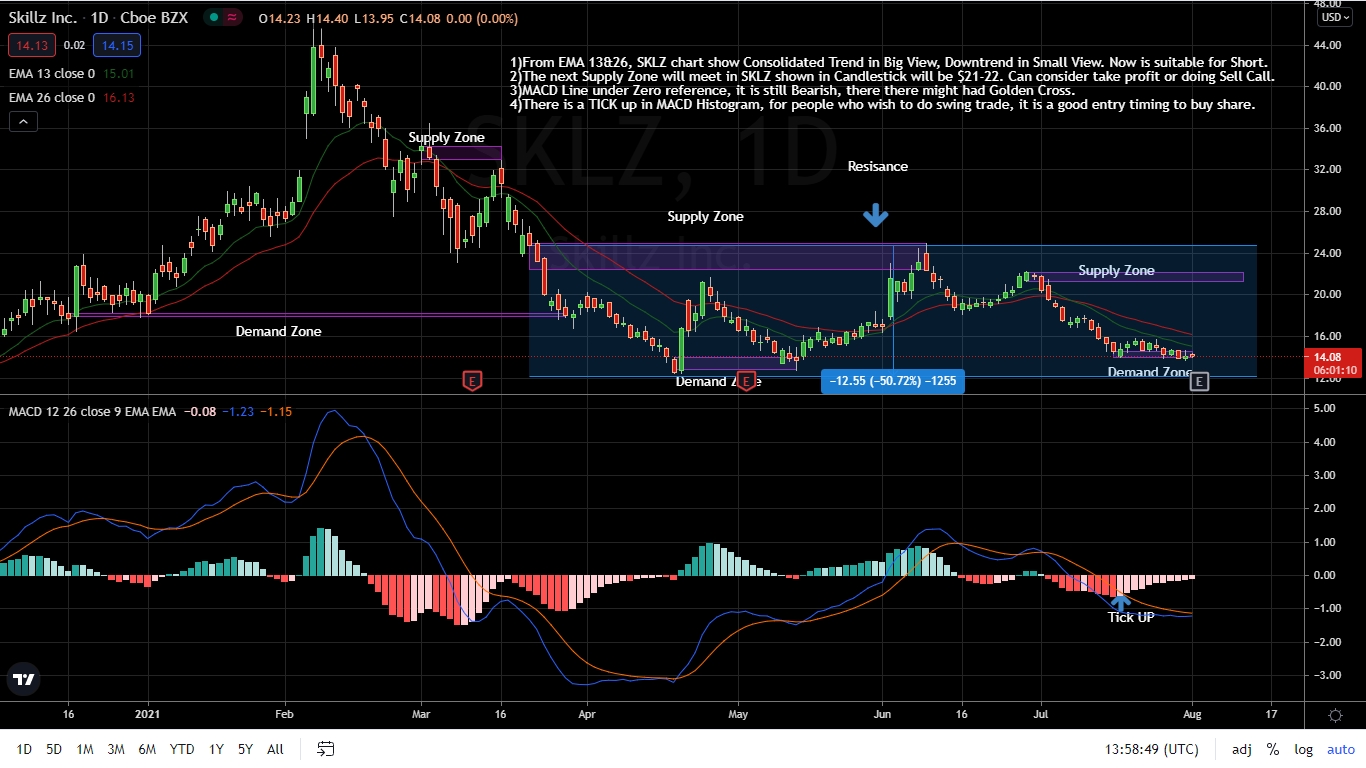Viewport: 1366px width, 768px height.
Task: Switch to 5Y date range
Action: pyautogui.click(x=245, y=749)
